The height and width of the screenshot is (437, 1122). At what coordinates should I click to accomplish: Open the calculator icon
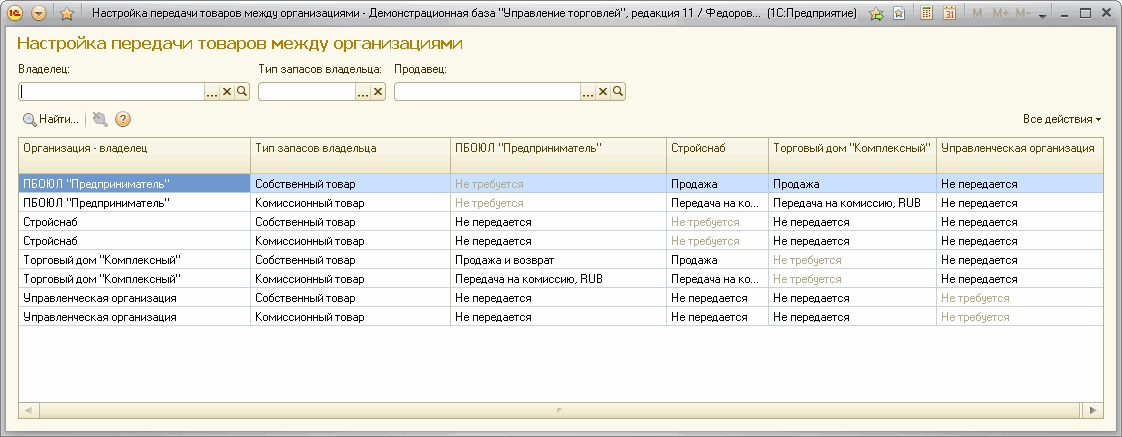click(926, 13)
